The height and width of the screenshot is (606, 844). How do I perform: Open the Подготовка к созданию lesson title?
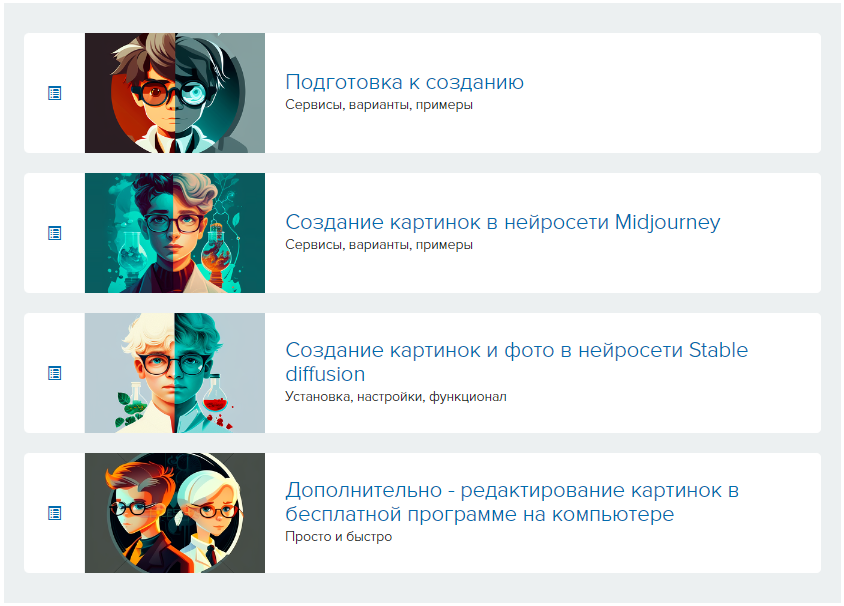click(404, 82)
